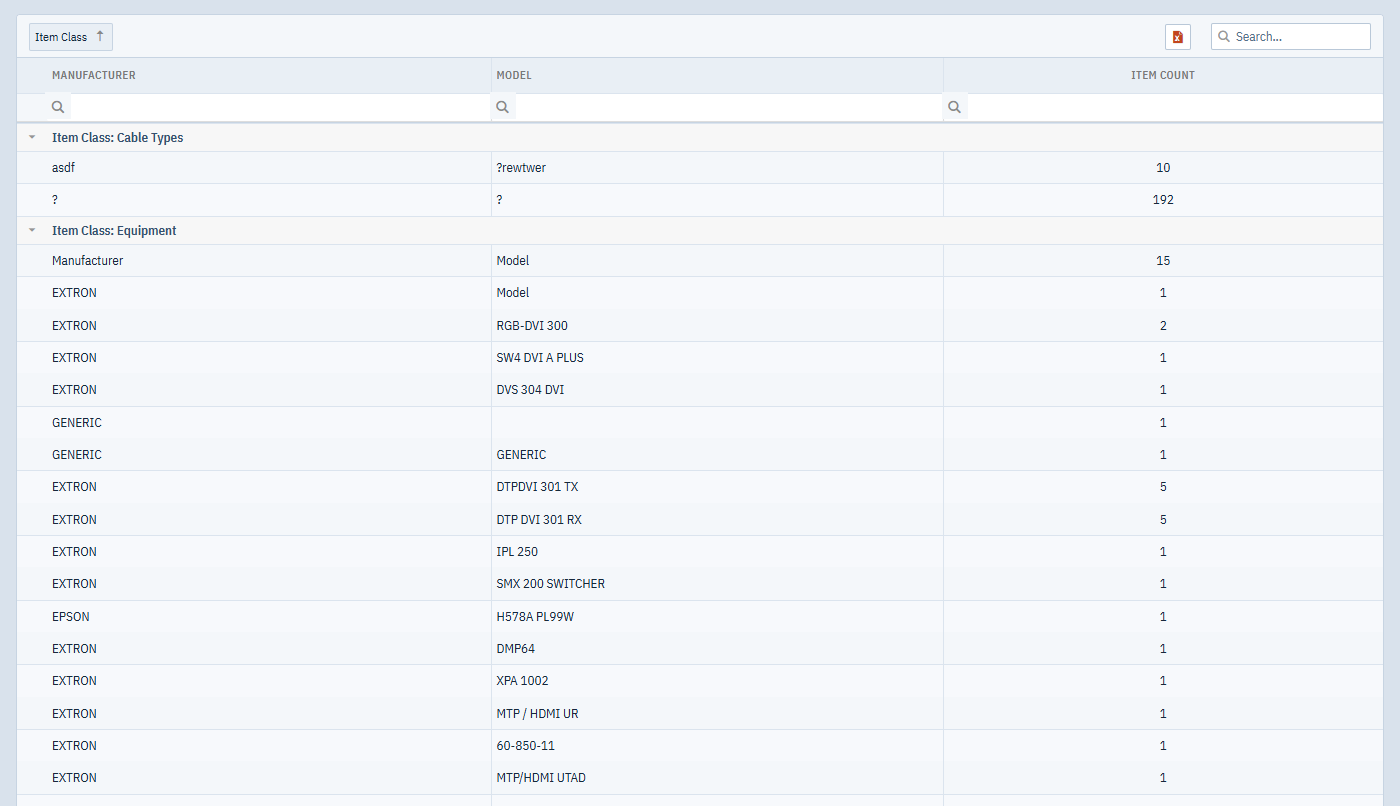Click the Manufacturer filter input field
Screen dimensions: 1400x806
pos(280,107)
